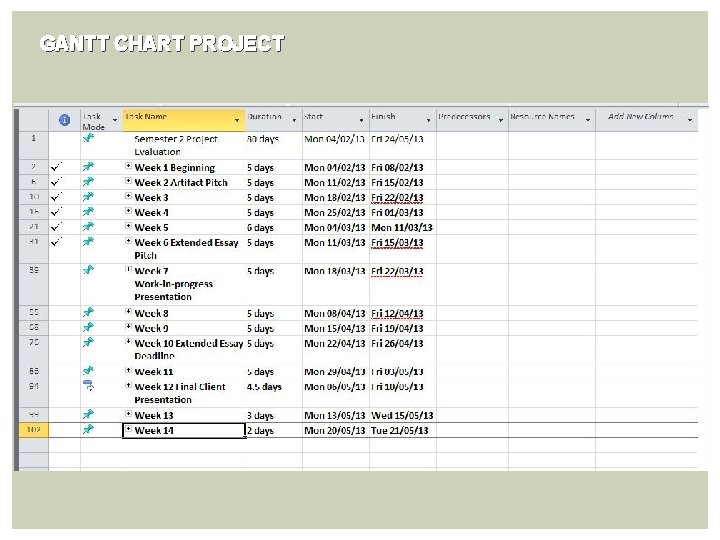Image resolution: width=720 pixels, height=540 pixels.
Task: Open the Start column filter dropdown
Action: pyautogui.click(x=361, y=120)
